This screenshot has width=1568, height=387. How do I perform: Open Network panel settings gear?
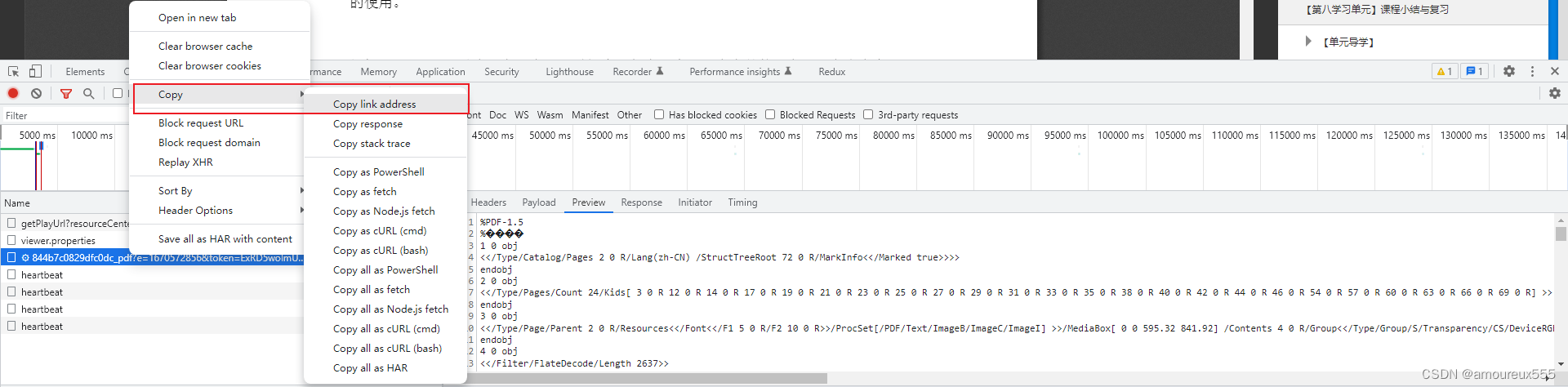click(x=1555, y=93)
